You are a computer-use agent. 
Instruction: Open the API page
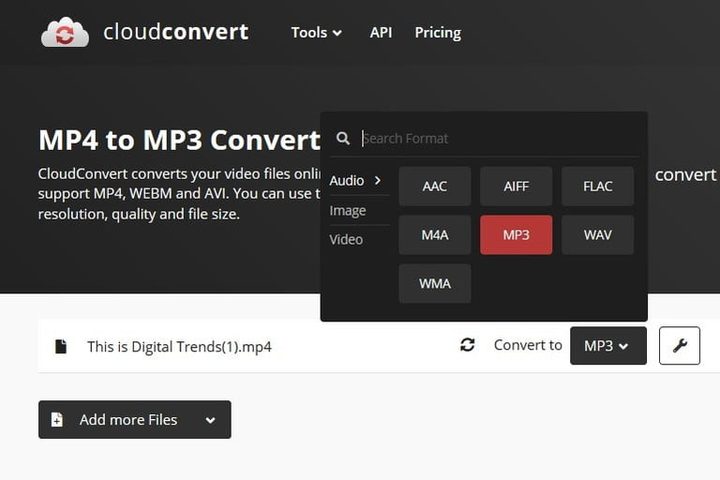click(381, 32)
